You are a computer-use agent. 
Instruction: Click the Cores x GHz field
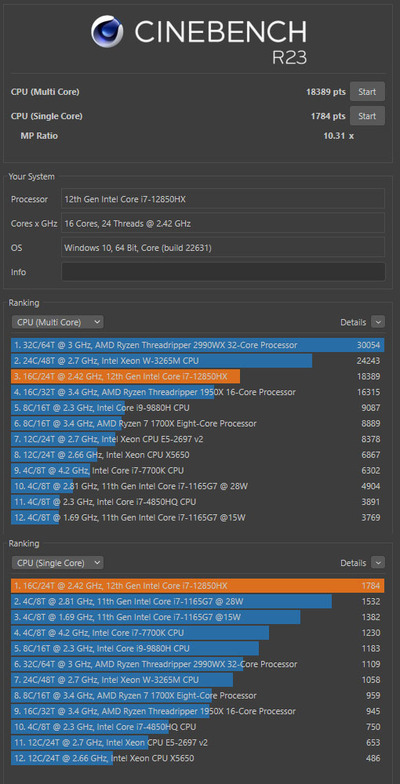223,223
